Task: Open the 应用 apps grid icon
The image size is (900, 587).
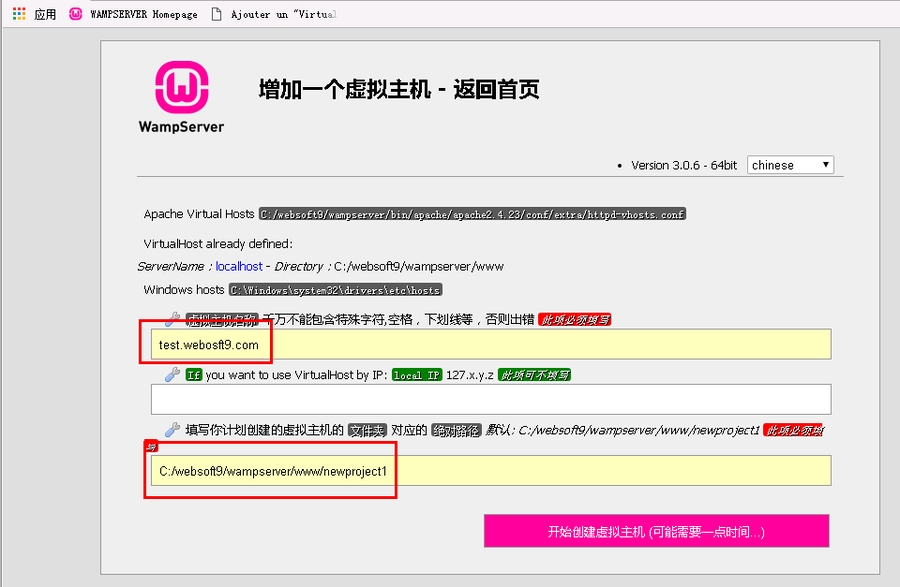Action: click(x=19, y=14)
